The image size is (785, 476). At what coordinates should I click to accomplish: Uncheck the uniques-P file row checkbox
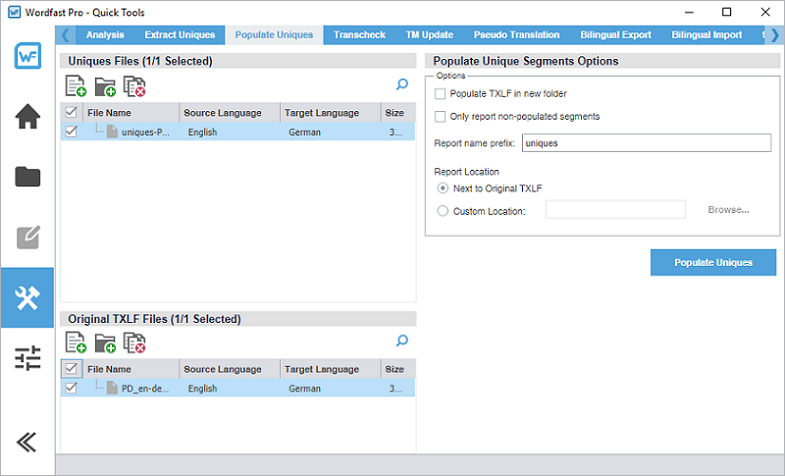(71, 132)
